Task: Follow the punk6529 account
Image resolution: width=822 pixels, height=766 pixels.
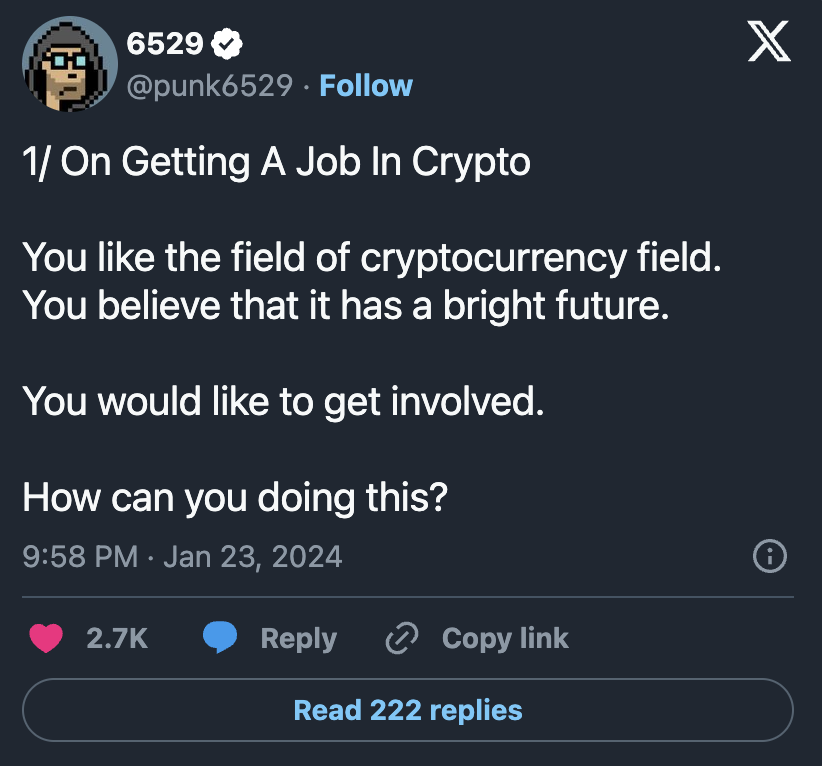Action: click(x=365, y=86)
